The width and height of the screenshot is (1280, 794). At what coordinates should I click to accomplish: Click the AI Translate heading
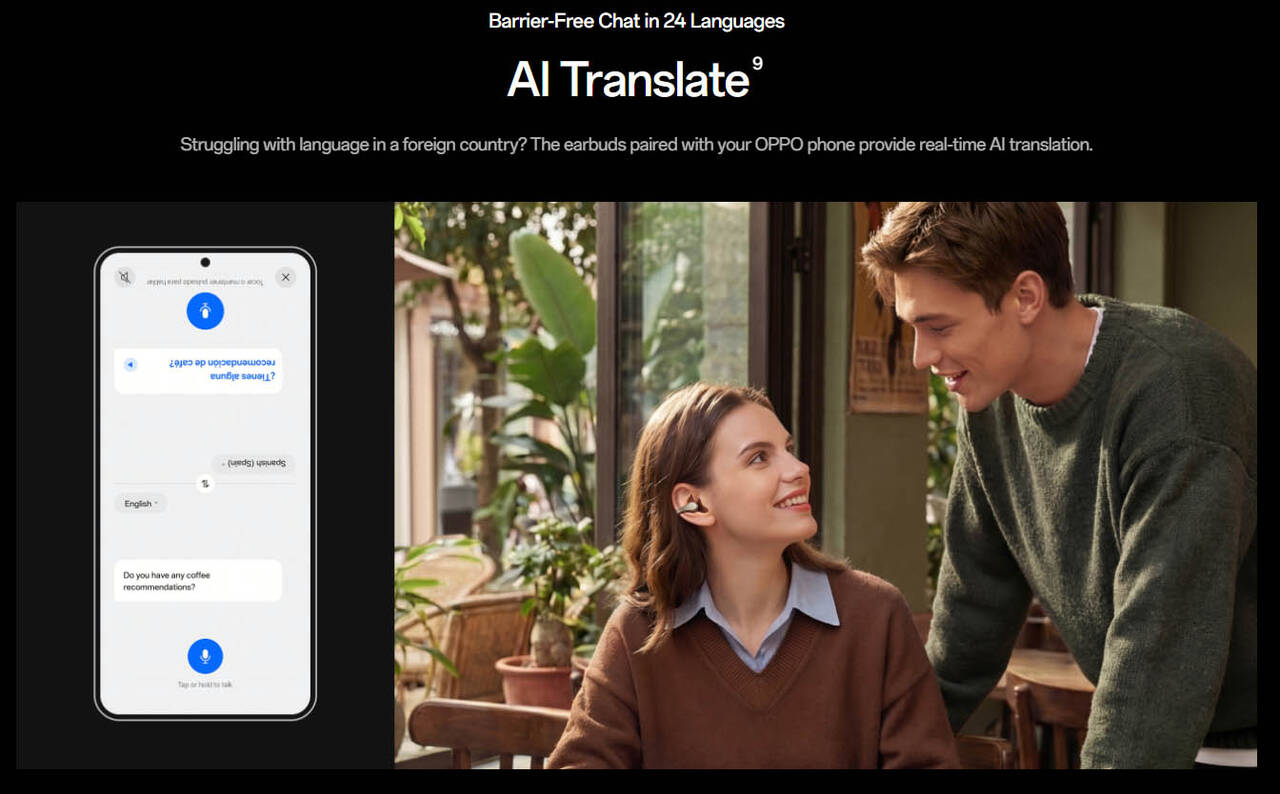tap(628, 80)
